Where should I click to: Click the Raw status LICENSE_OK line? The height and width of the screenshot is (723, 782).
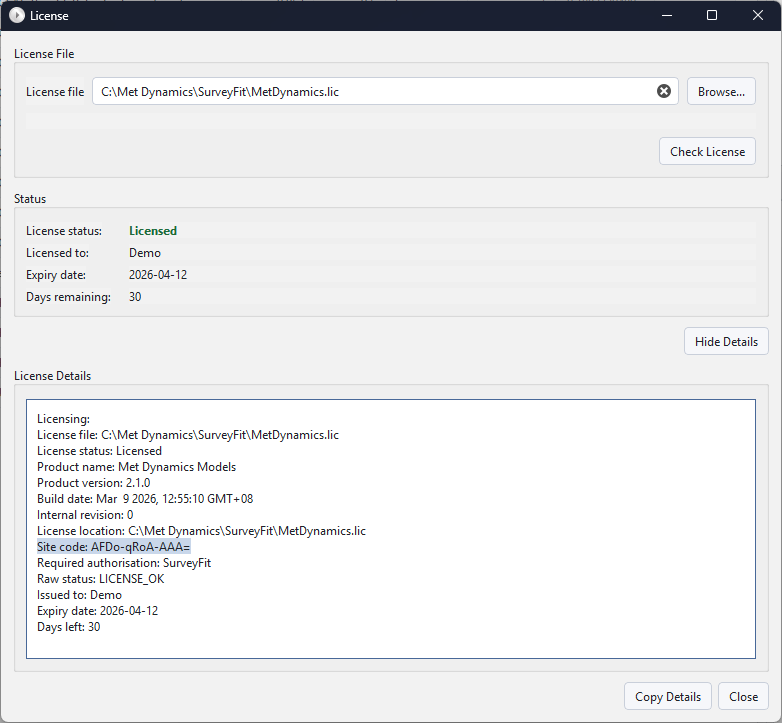(x=101, y=579)
